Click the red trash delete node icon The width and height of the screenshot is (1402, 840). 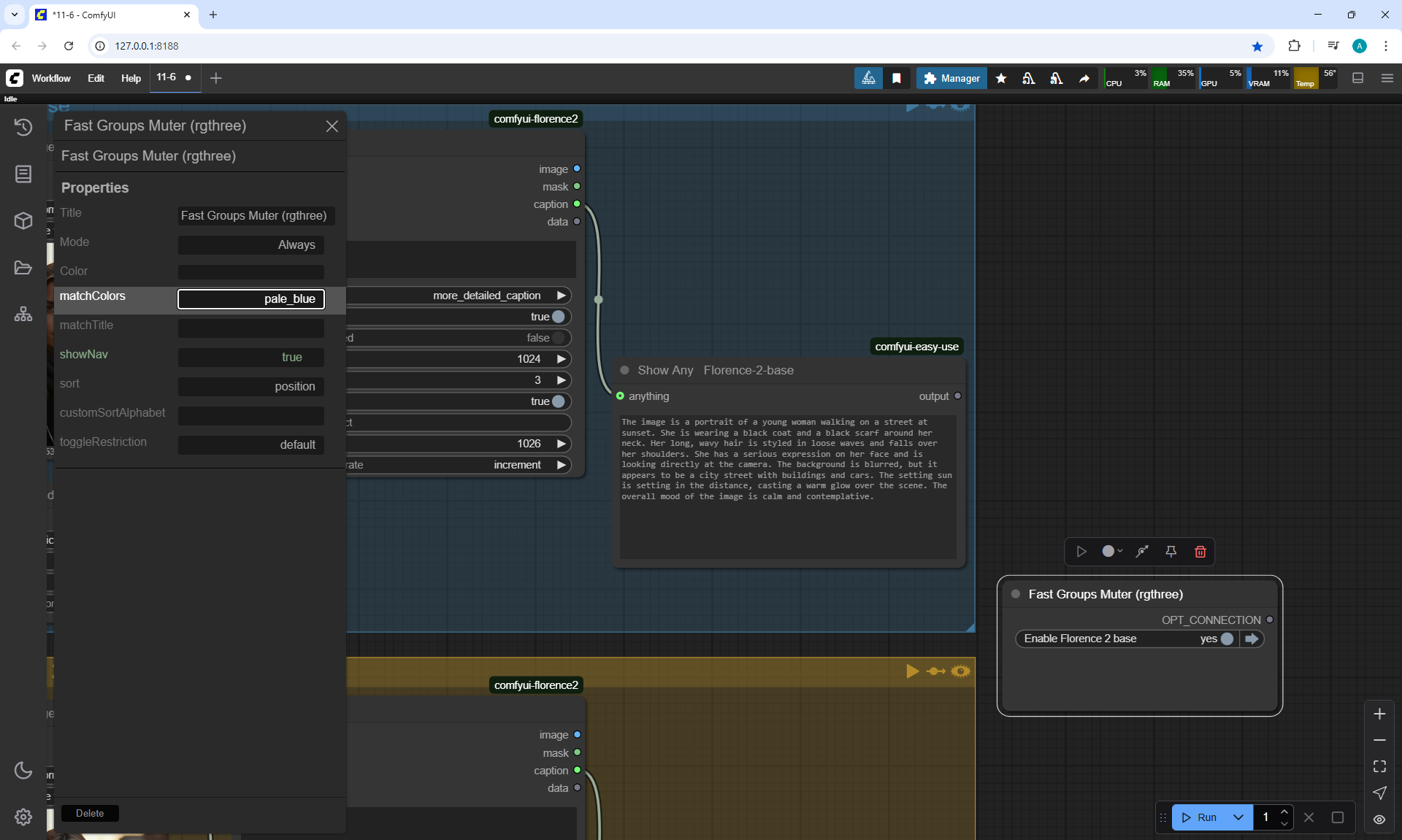click(1200, 552)
